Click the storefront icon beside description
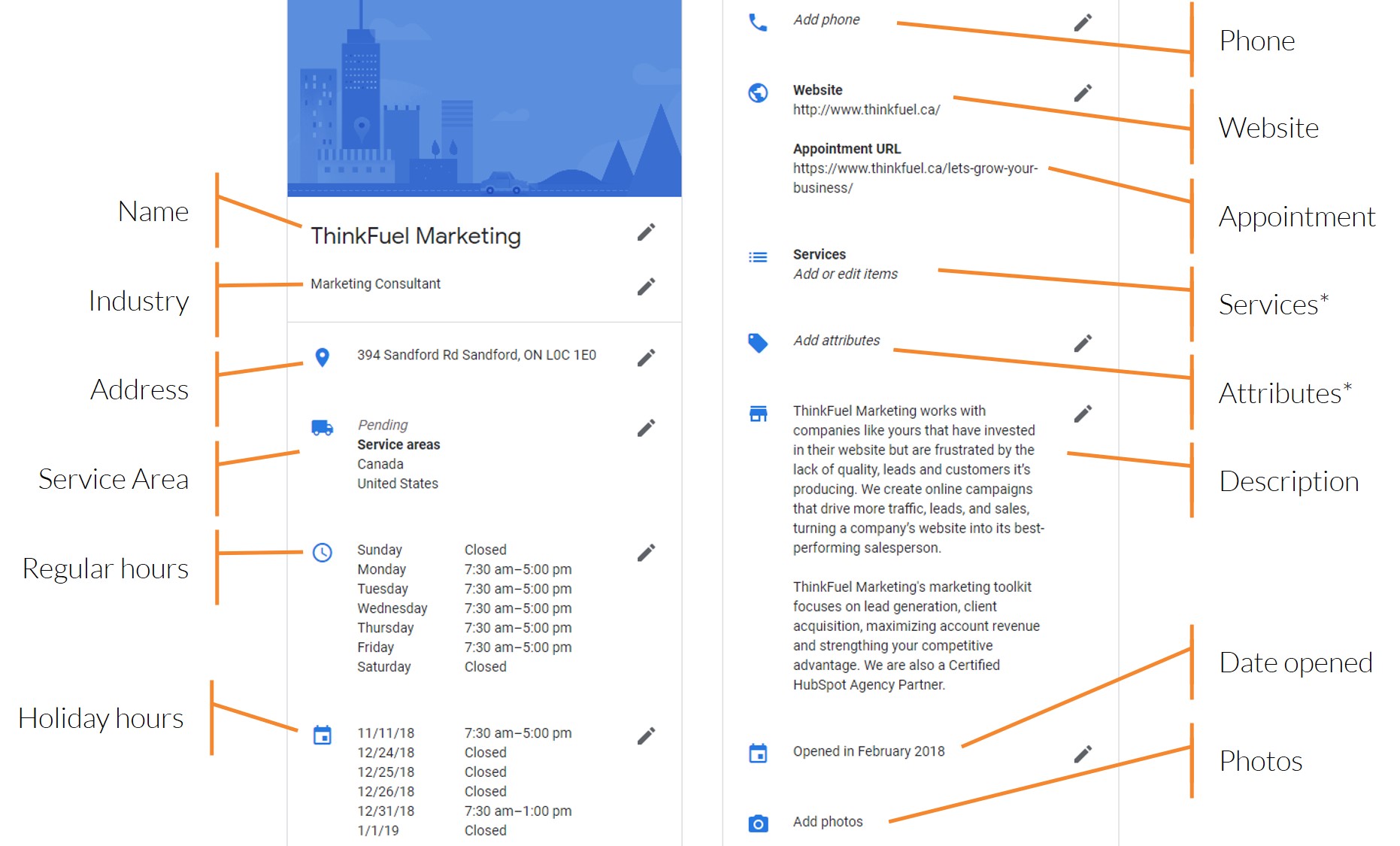Screen dimensions: 1400x846 click(x=758, y=414)
